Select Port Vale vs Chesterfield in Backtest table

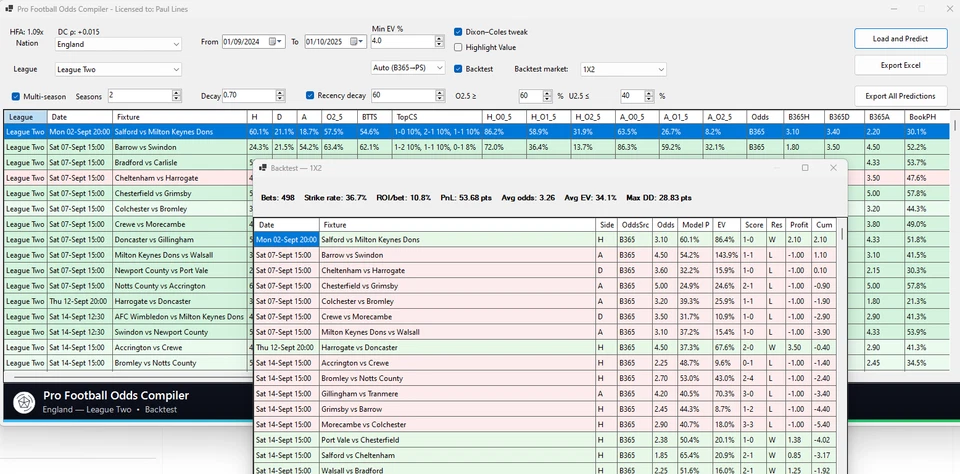pos(545,440)
